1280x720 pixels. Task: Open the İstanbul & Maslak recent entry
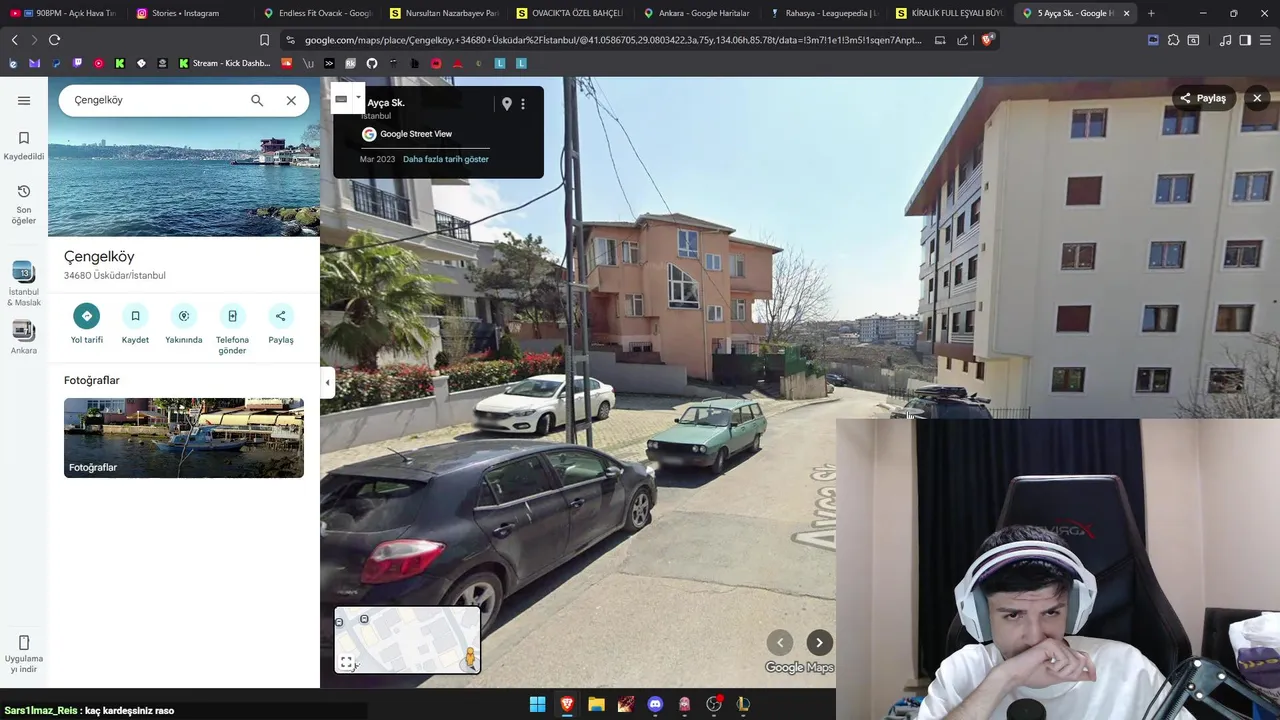point(24,284)
